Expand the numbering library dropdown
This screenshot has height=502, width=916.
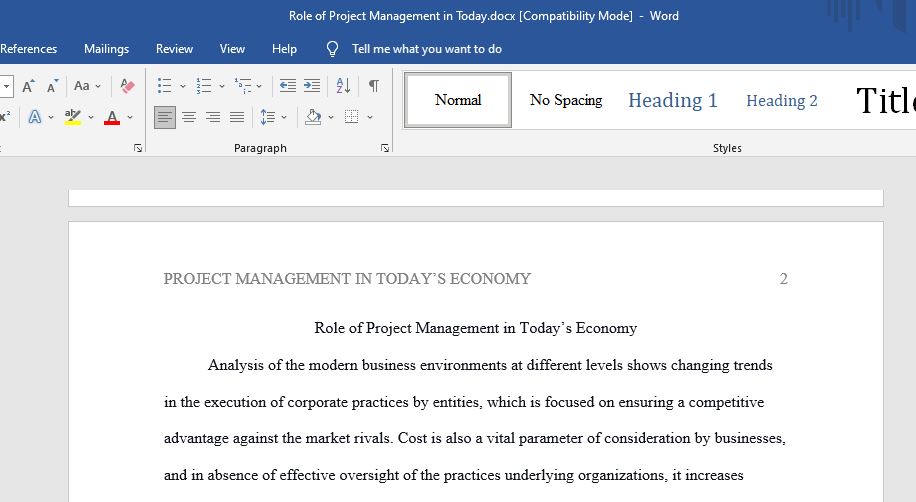tap(221, 86)
